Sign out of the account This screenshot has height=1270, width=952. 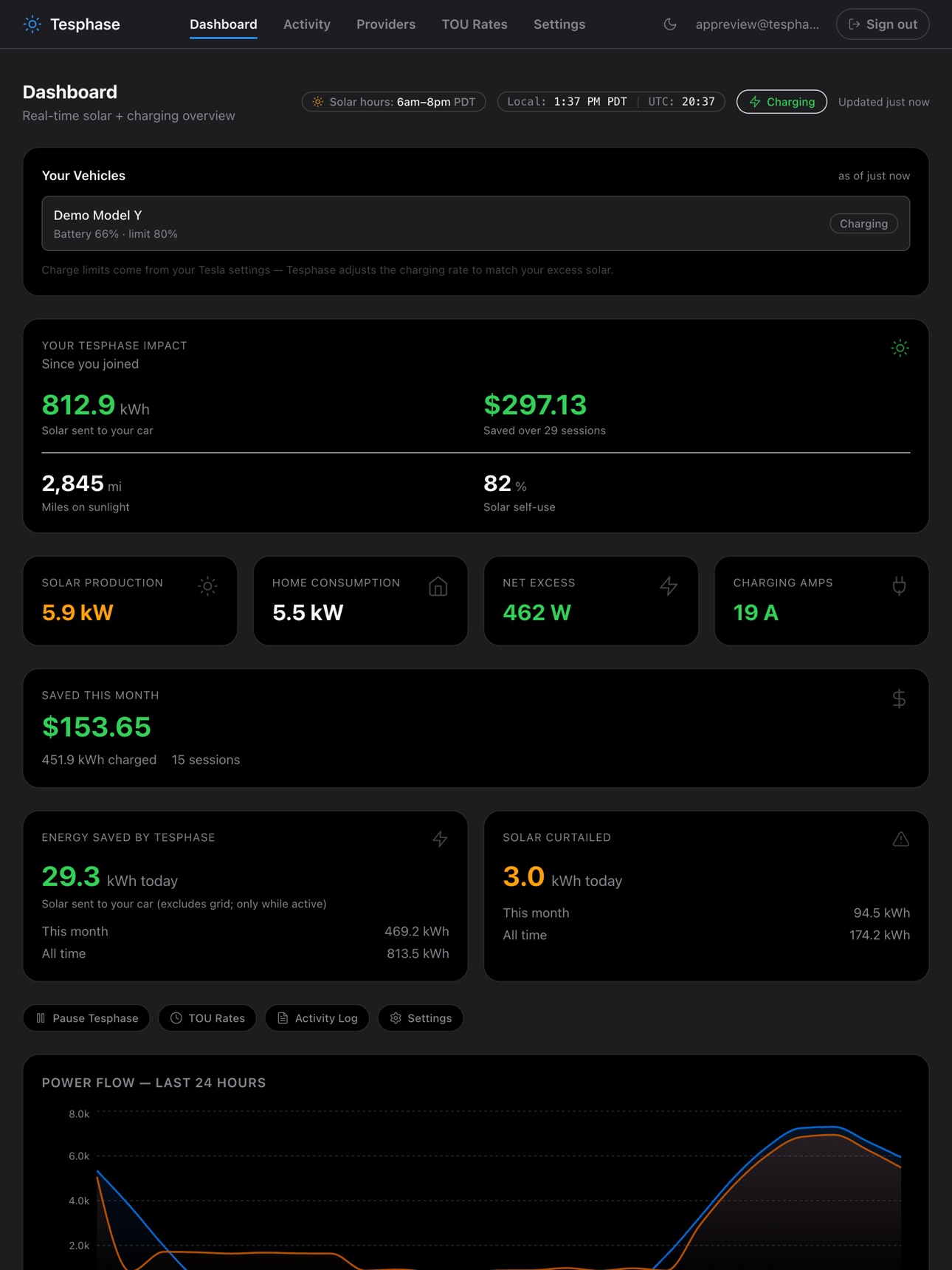tap(883, 24)
